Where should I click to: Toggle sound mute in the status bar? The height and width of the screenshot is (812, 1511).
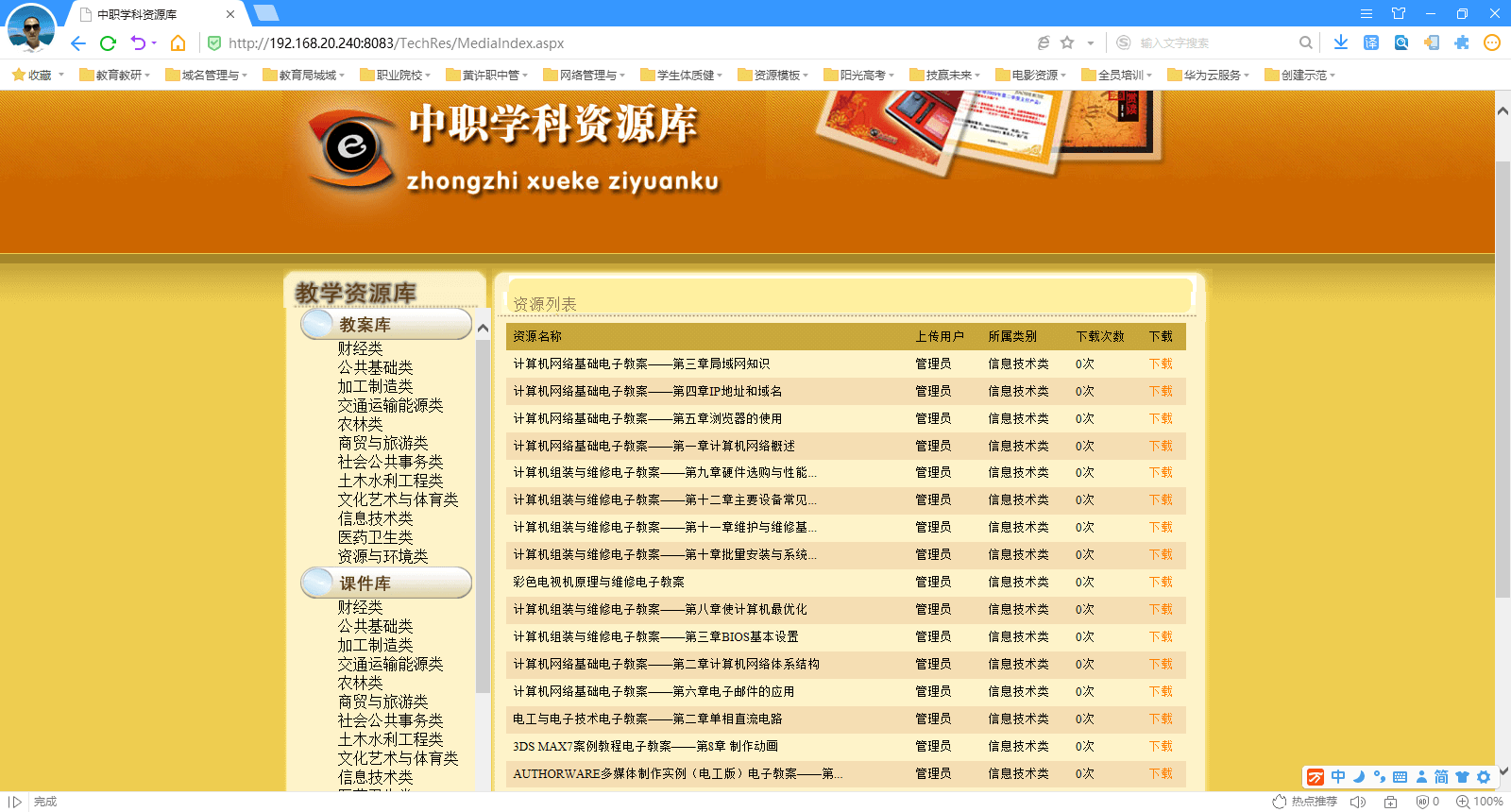pyautogui.click(x=1358, y=802)
